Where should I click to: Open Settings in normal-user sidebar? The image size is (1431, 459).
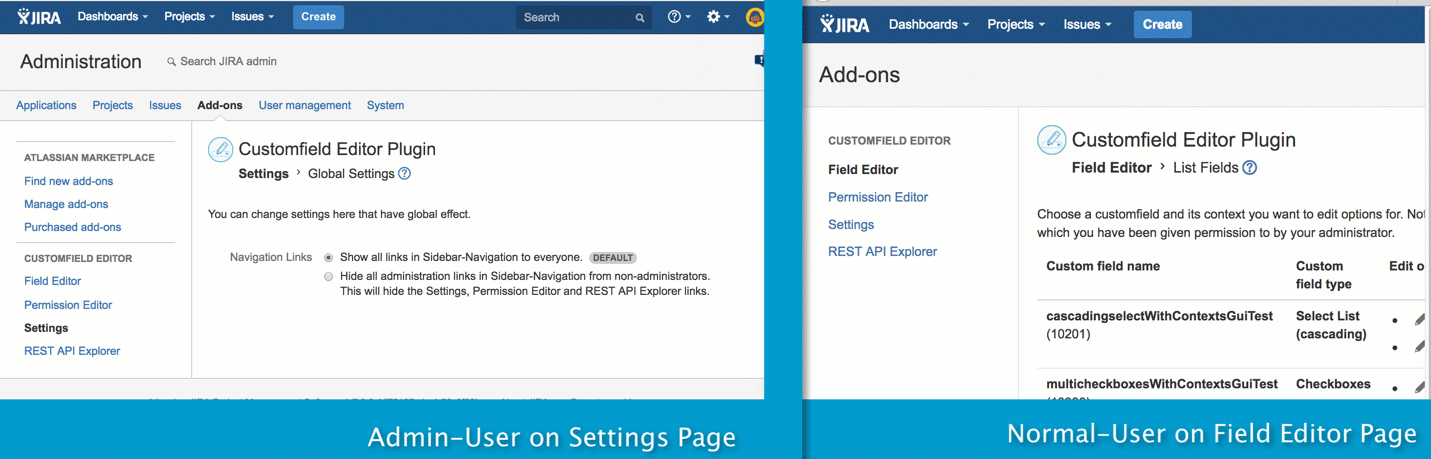click(x=851, y=225)
